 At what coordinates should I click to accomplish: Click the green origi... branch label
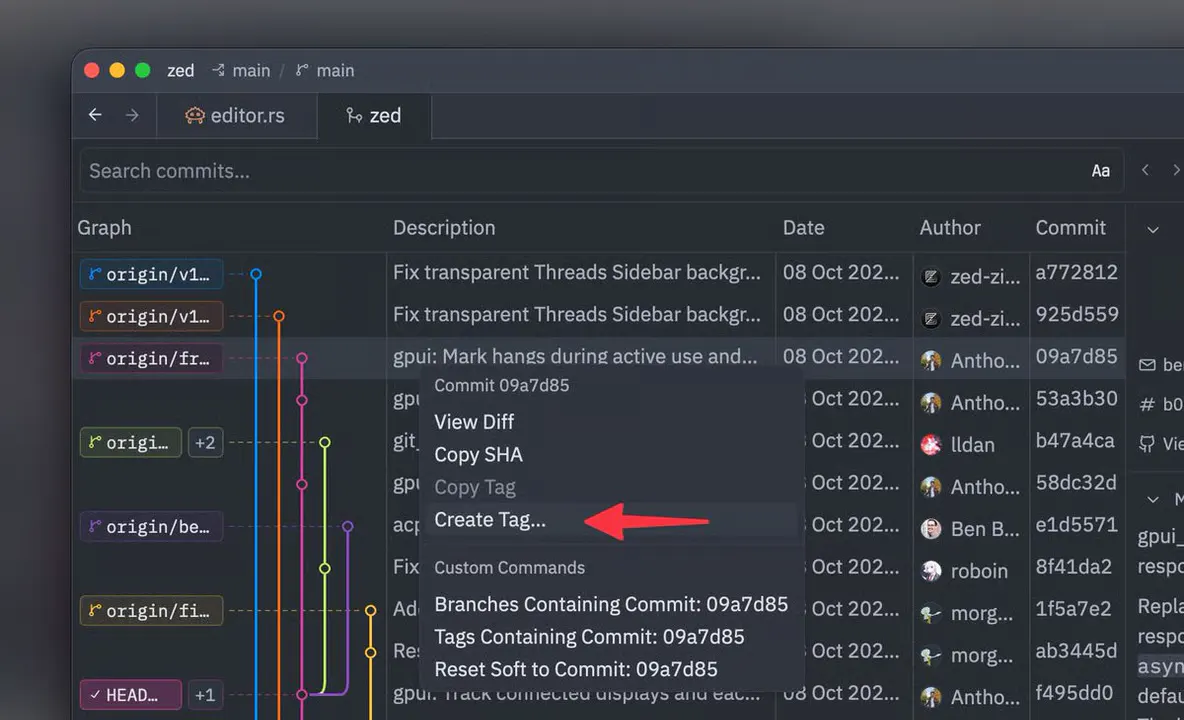pos(131,442)
